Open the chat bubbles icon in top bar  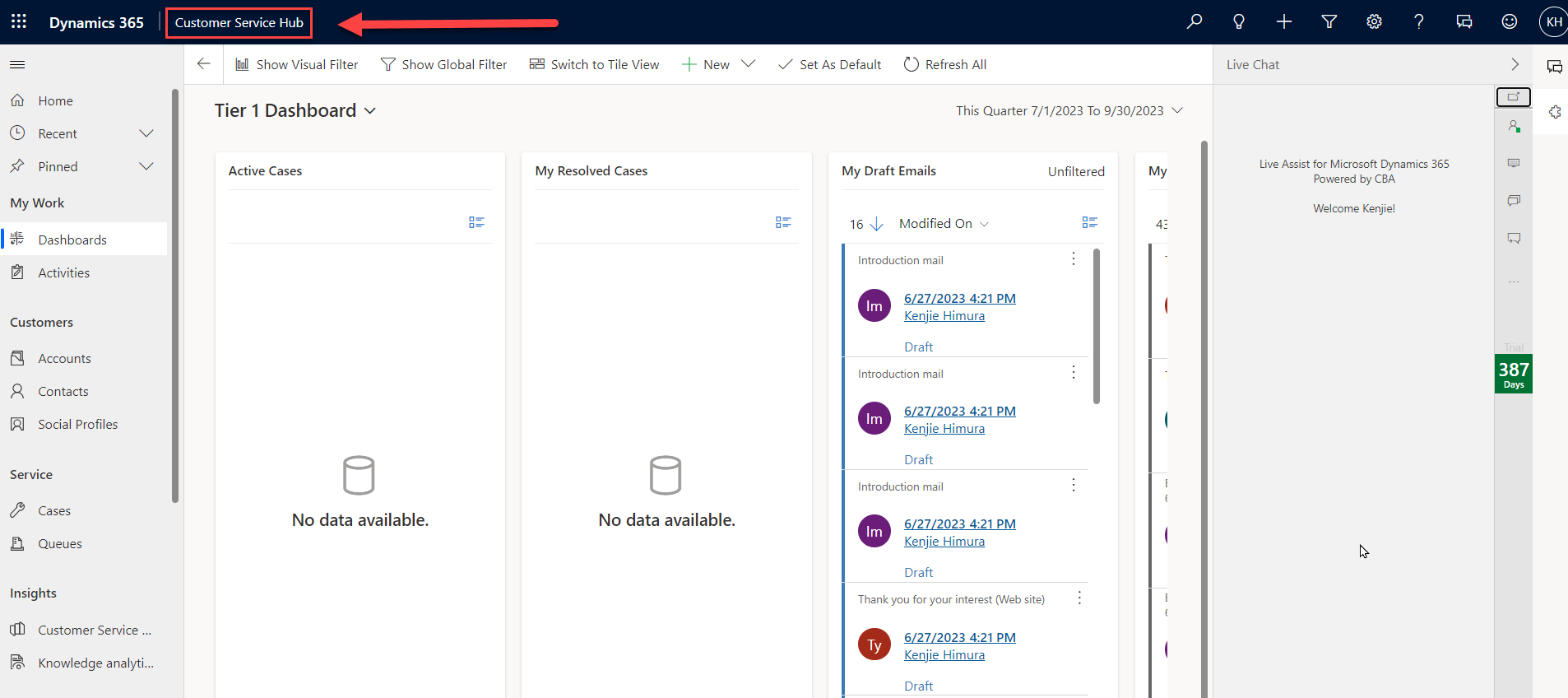tap(1464, 21)
